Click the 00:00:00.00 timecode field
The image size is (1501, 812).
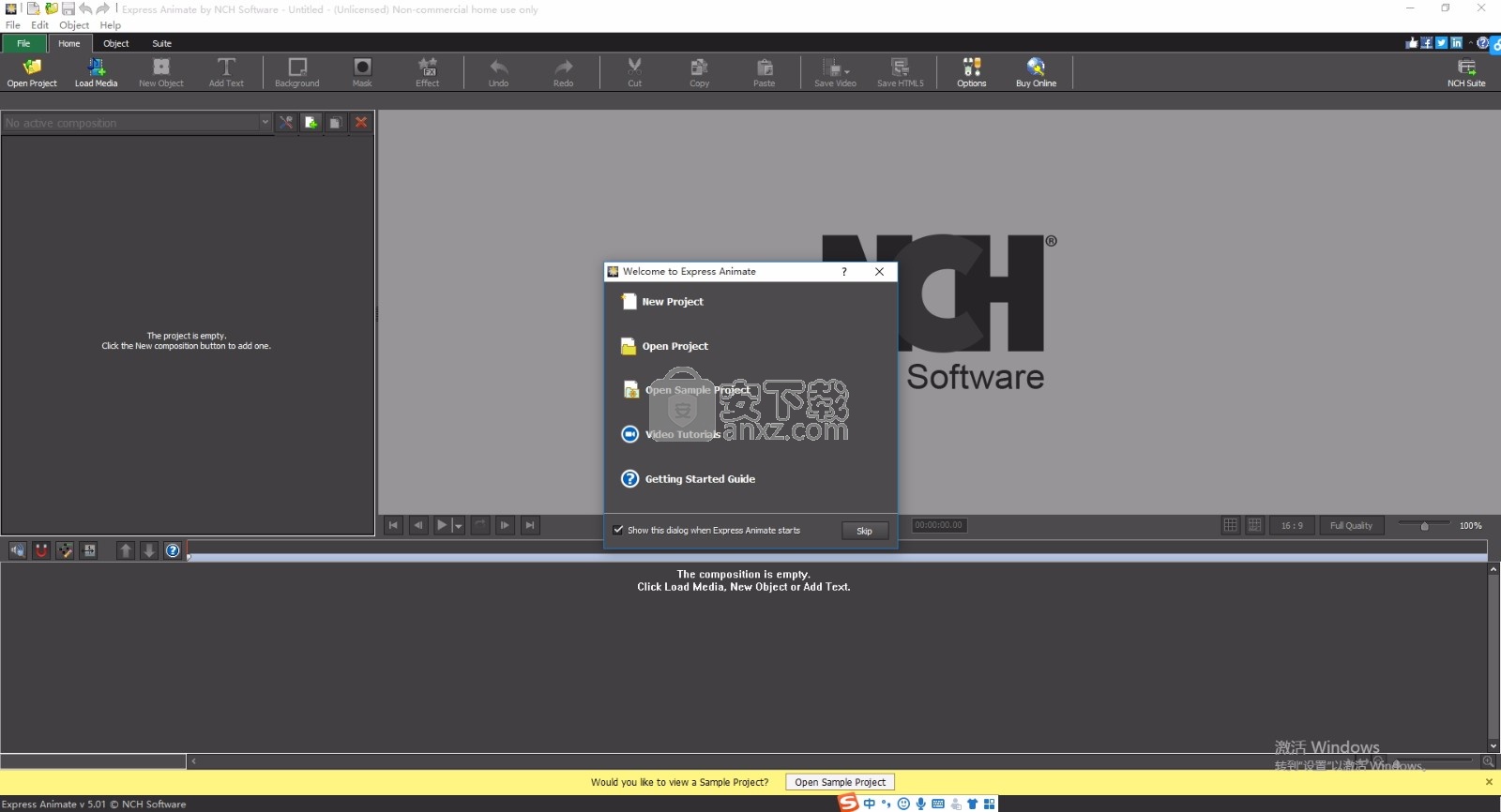[x=939, y=525]
